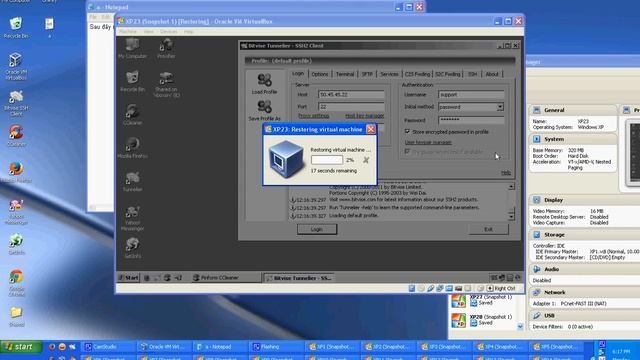Click optical disc indicator in VM status bar
640x360 pixels.
point(421,288)
